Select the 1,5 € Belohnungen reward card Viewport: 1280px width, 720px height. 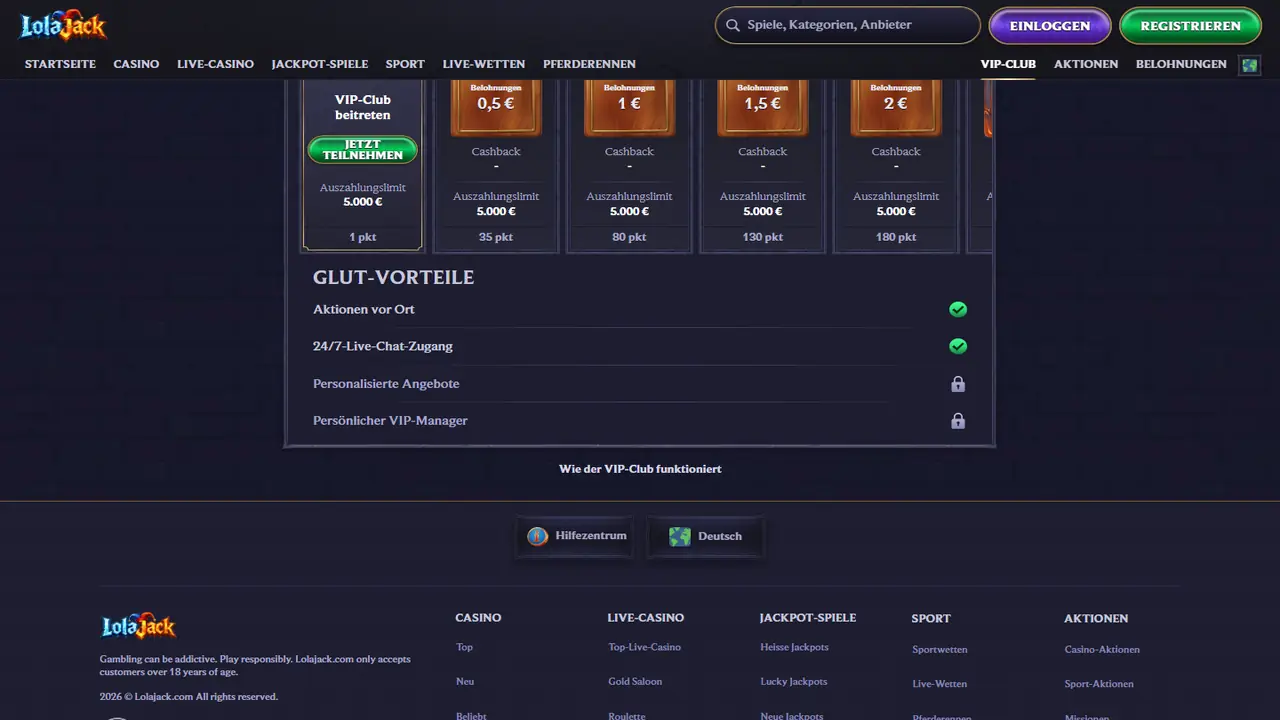[x=762, y=107]
